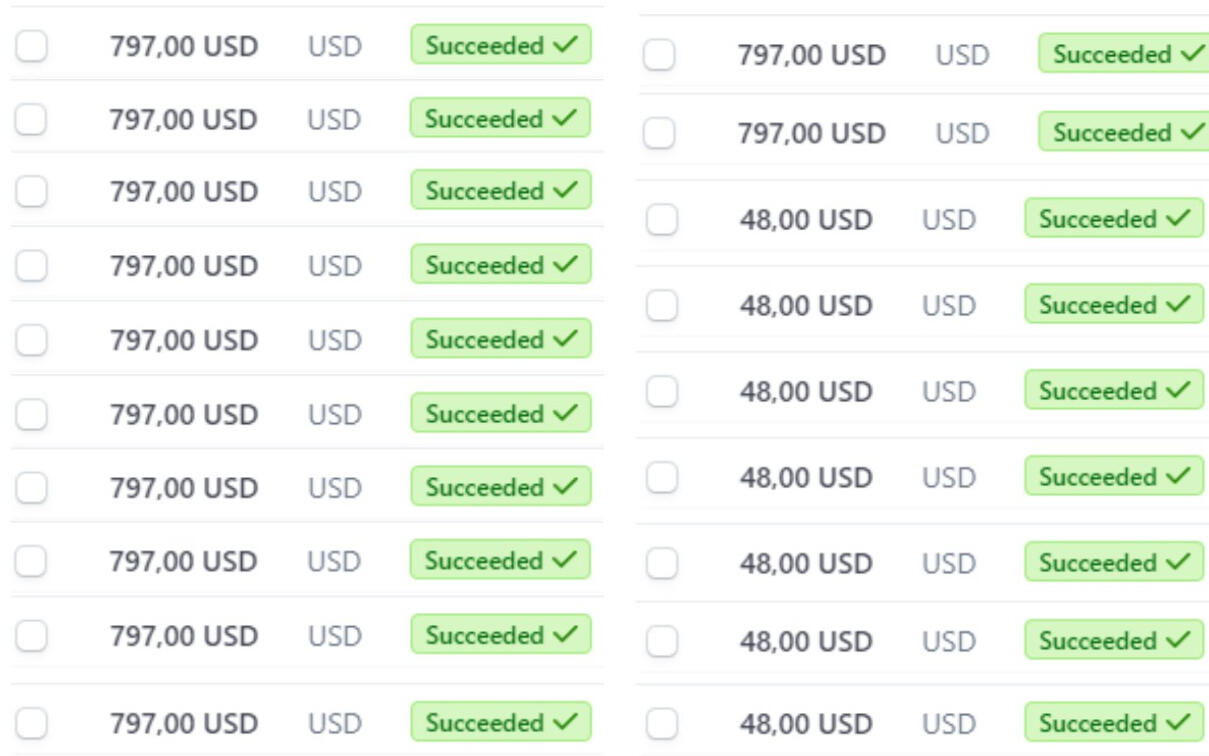Select checkbox beside first 48,00 USD payment
The height and width of the screenshot is (756, 1209).
click(661, 219)
